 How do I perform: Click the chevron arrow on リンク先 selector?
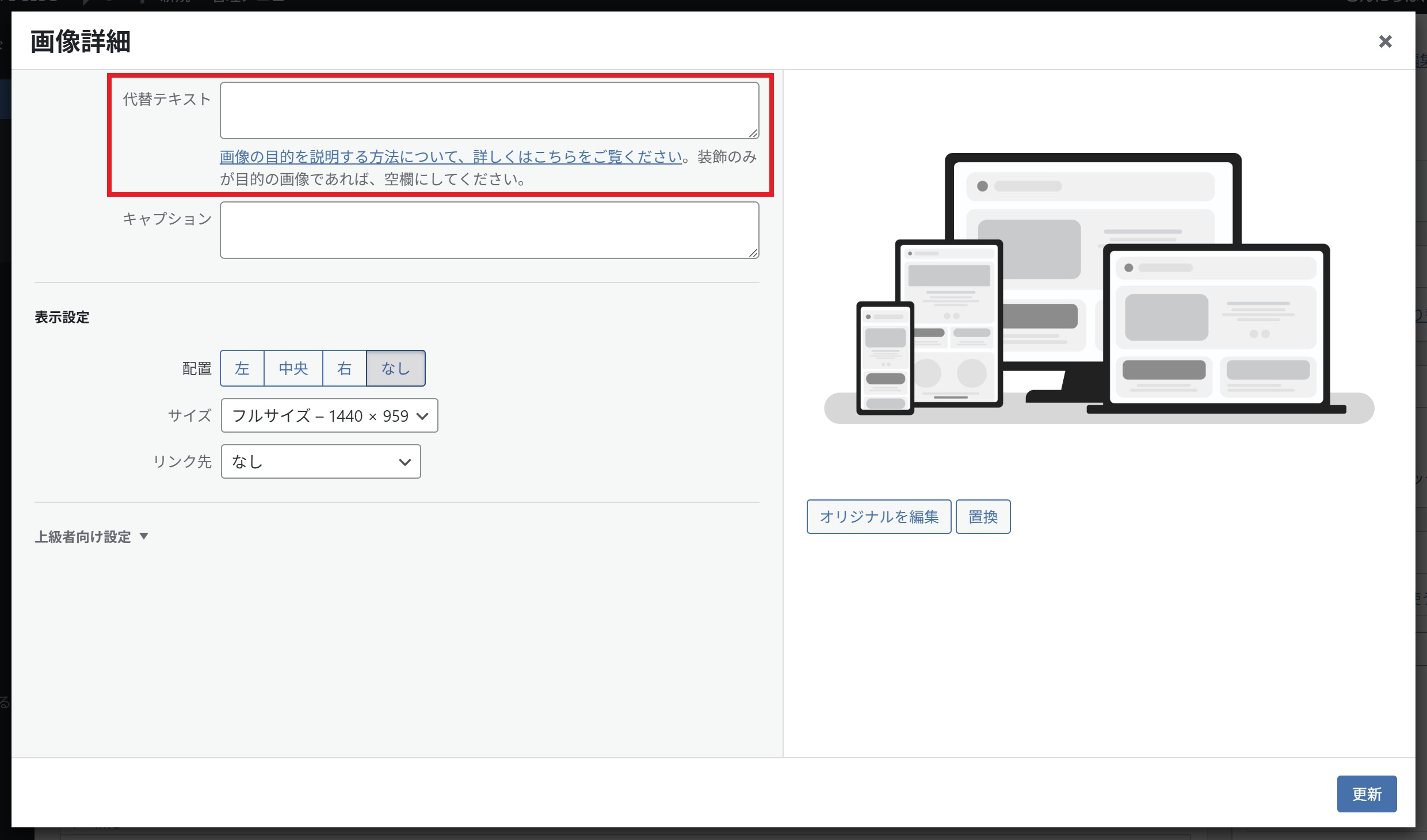[x=405, y=462]
